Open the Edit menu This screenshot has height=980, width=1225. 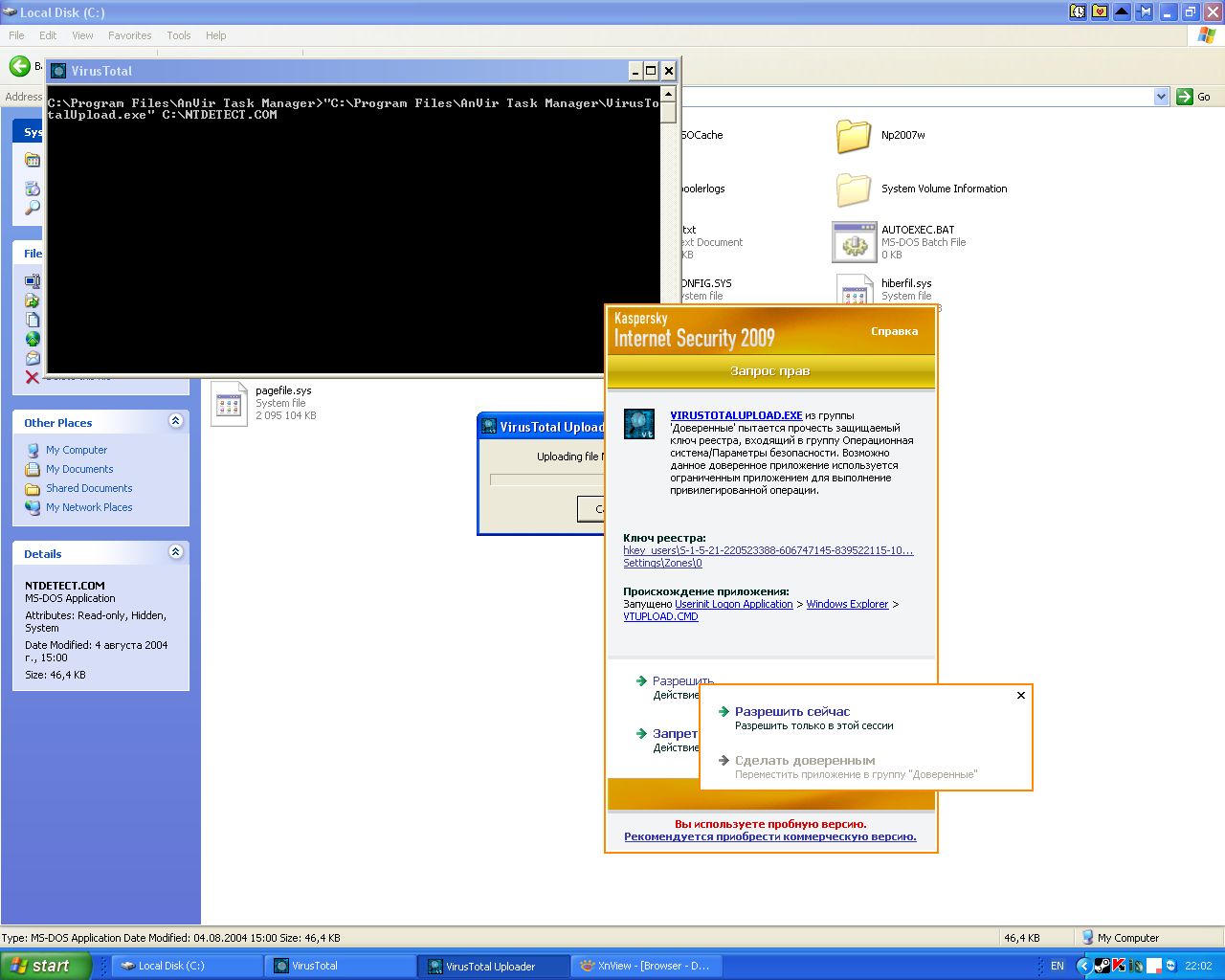pos(48,35)
